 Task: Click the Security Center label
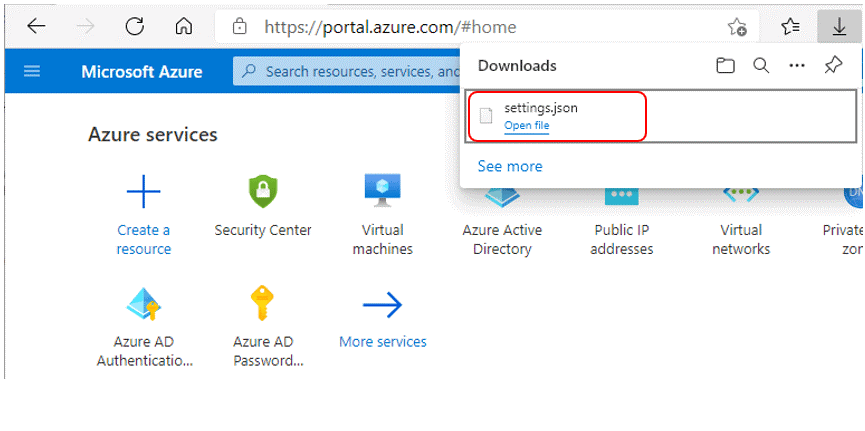(263, 230)
